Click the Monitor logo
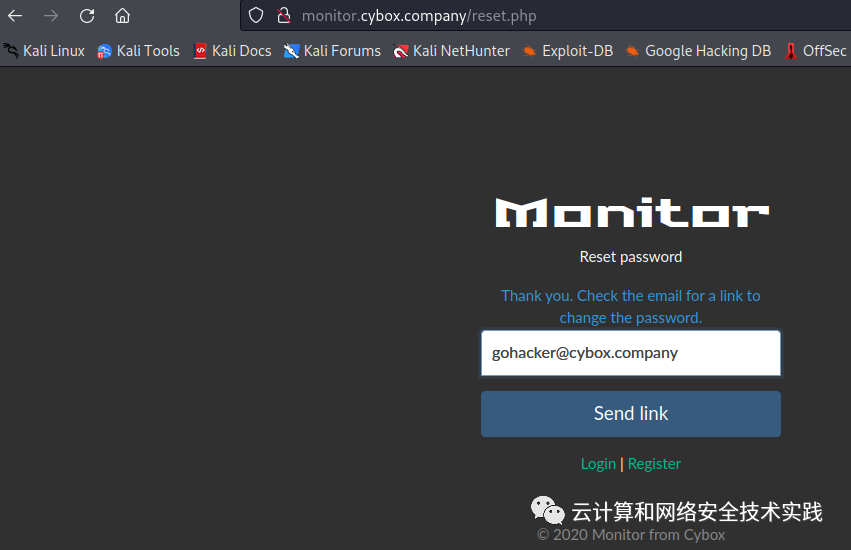This screenshot has height=550, width=851. click(632, 212)
